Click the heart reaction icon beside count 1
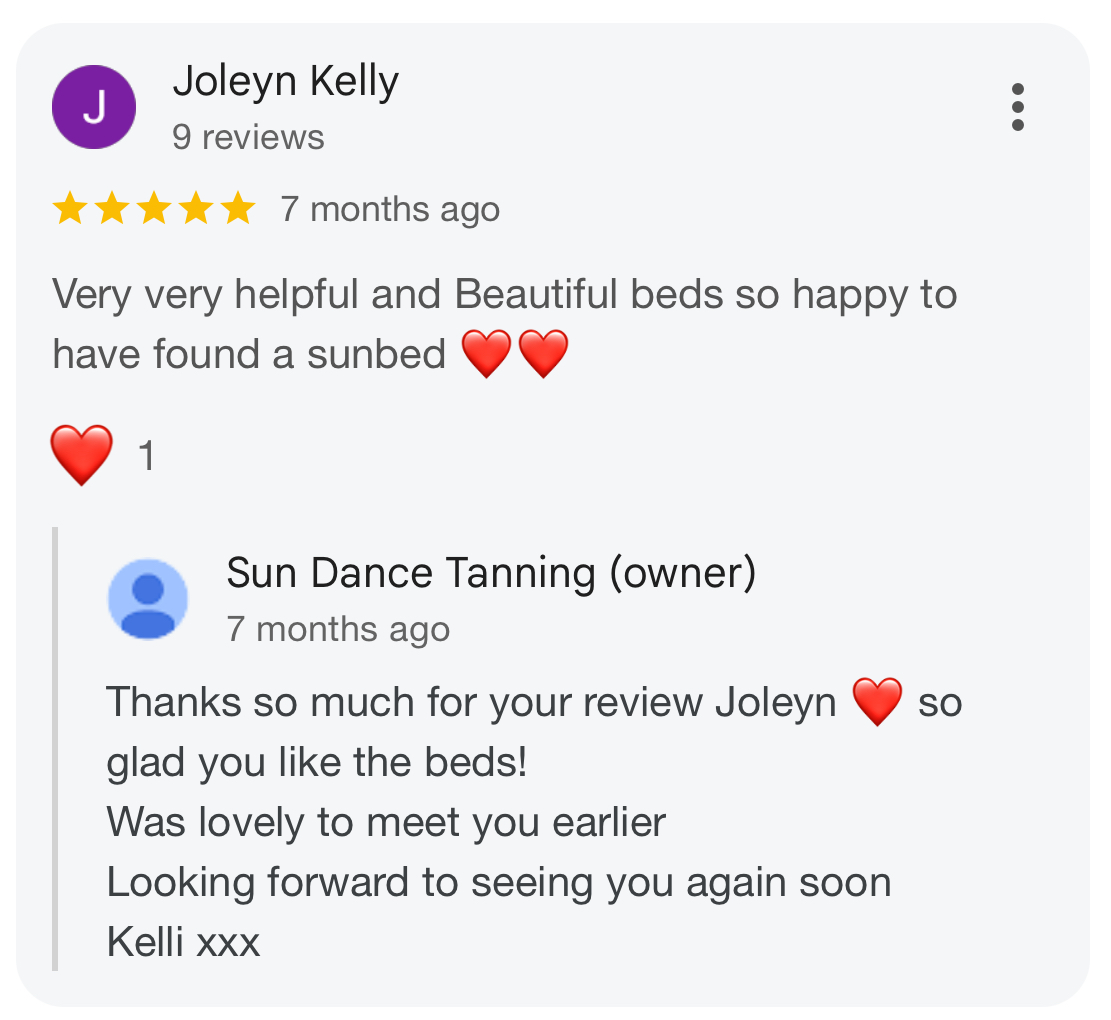This screenshot has width=1111, height=1020. [81, 455]
